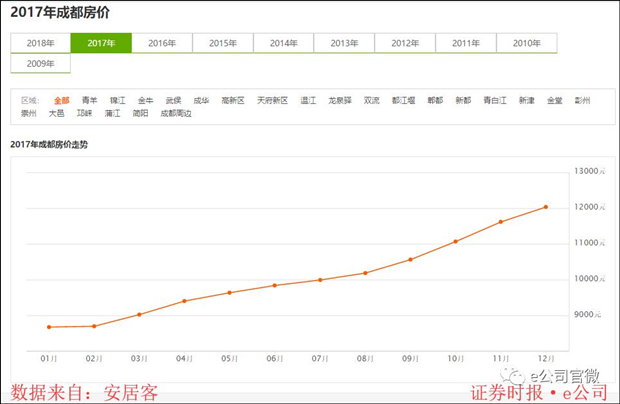Open the 2014年 price tab
620x404 pixels.
coord(284,43)
